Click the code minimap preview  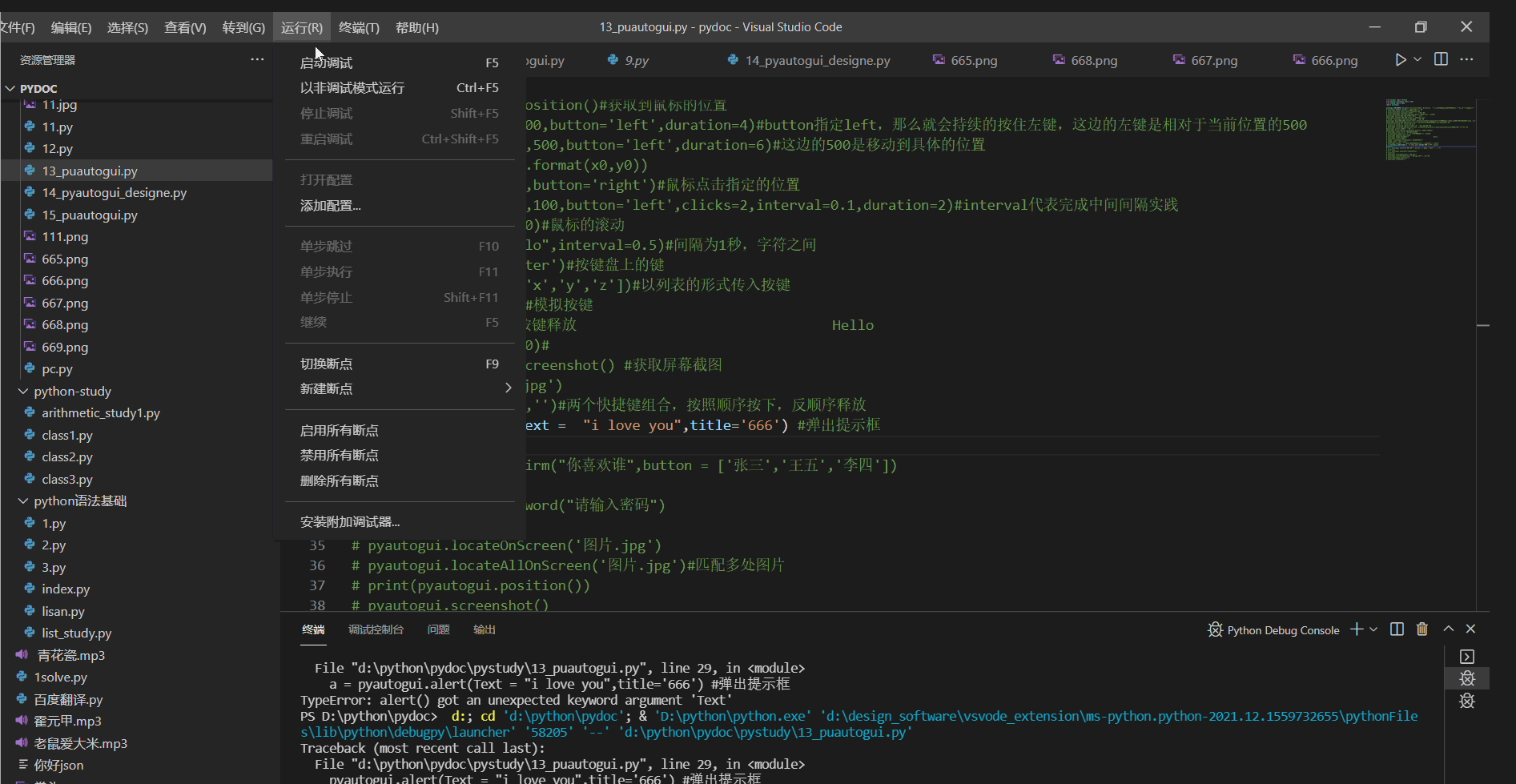click(x=1430, y=129)
